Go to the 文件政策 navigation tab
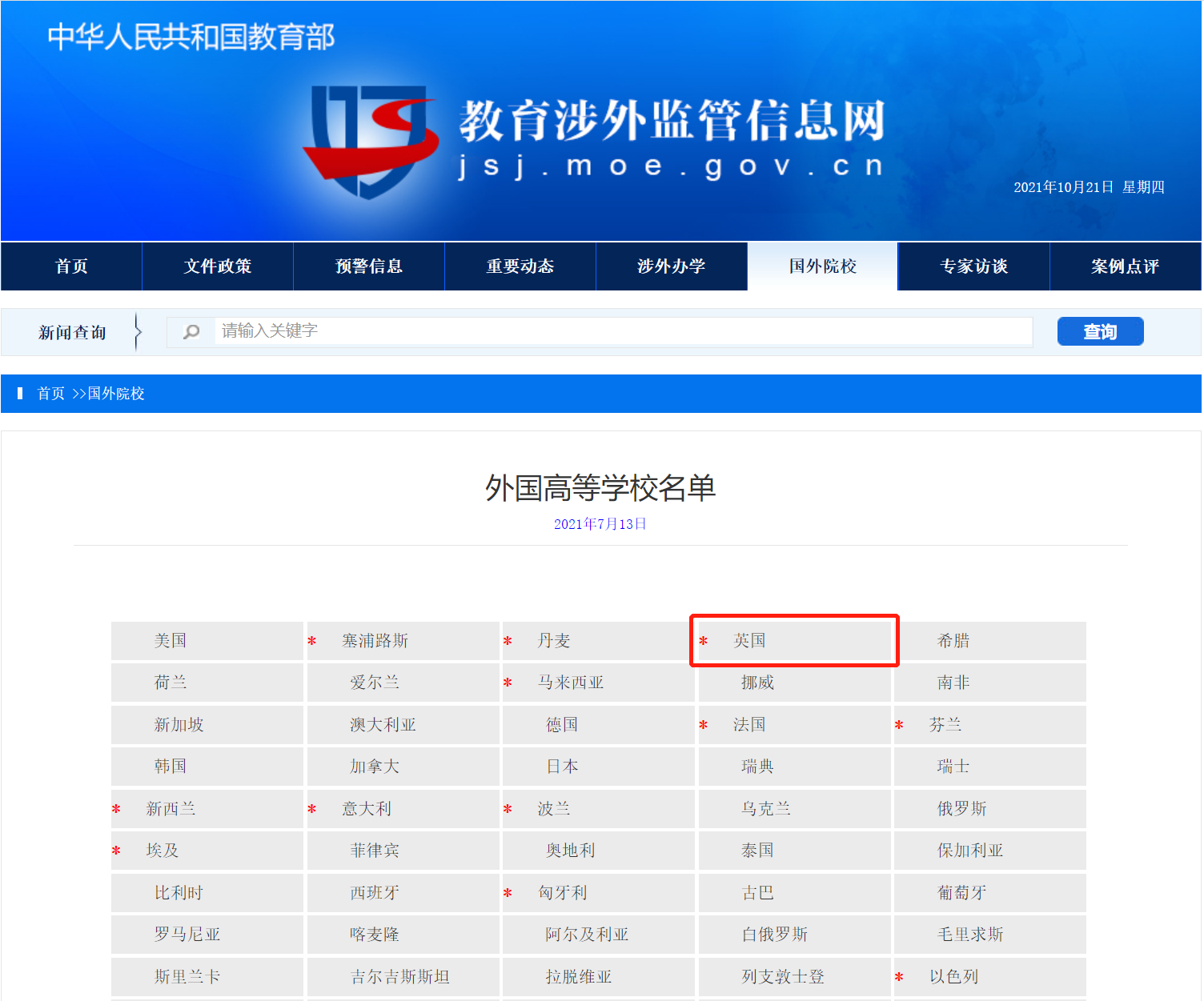 click(x=218, y=266)
